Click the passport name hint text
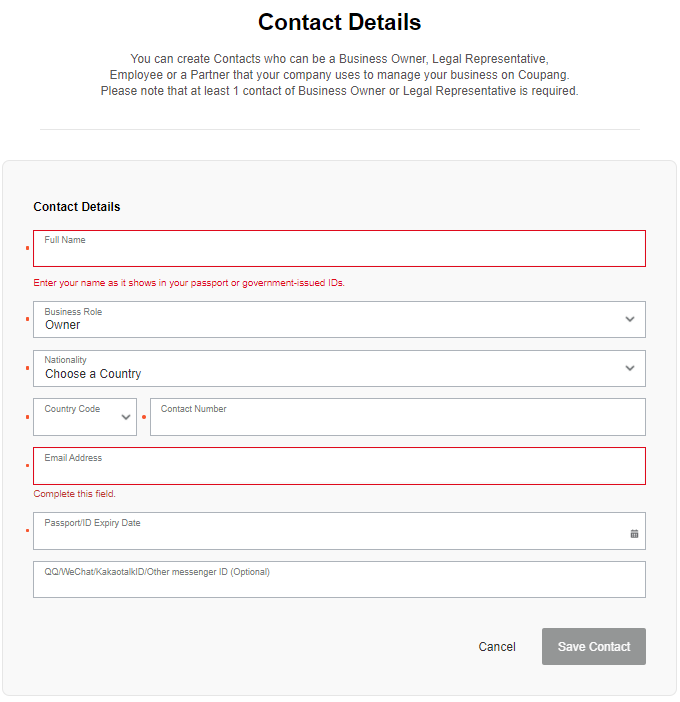Viewport: 680px width, 702px height. (189, 283)
